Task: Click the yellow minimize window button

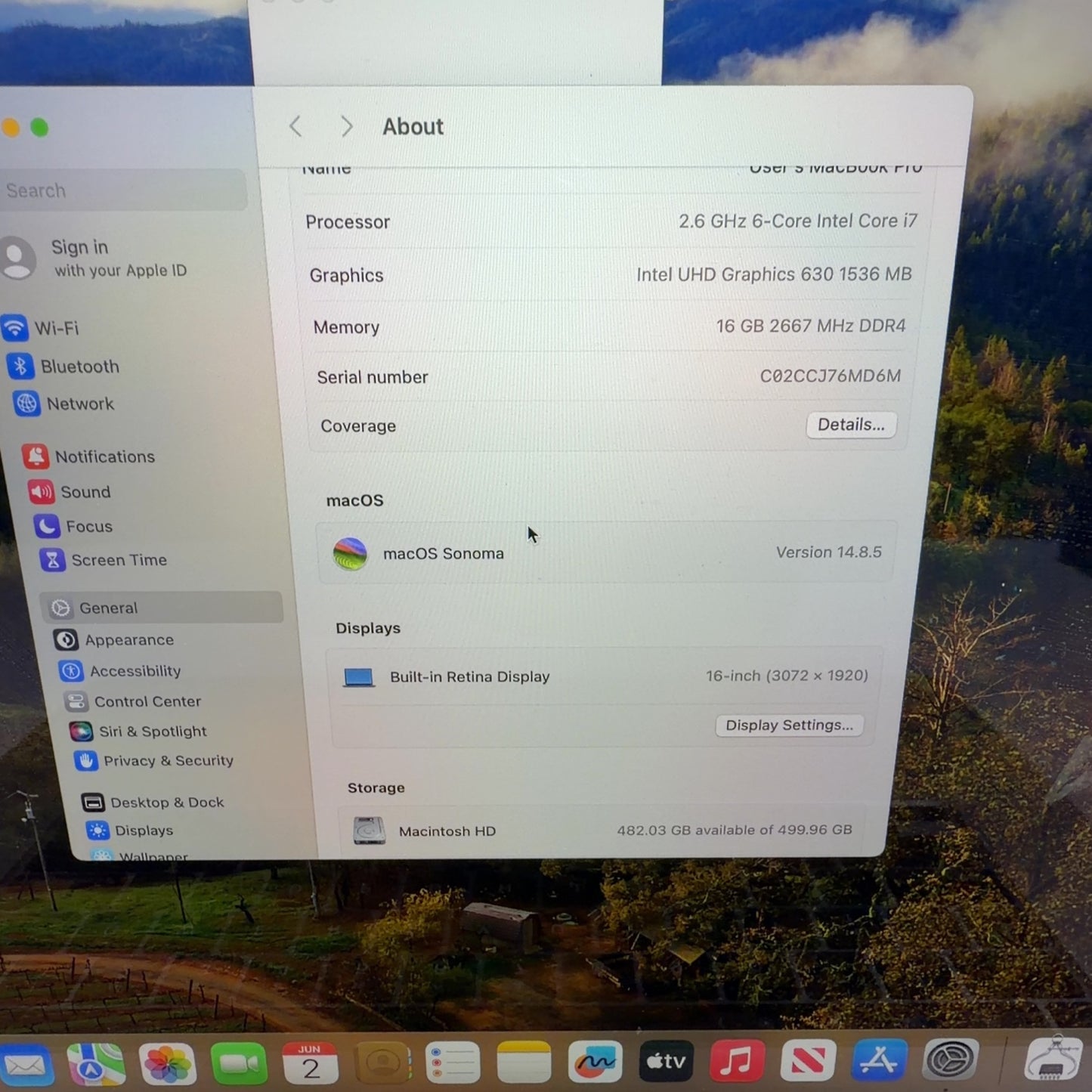Action: [x=11, y=128]
